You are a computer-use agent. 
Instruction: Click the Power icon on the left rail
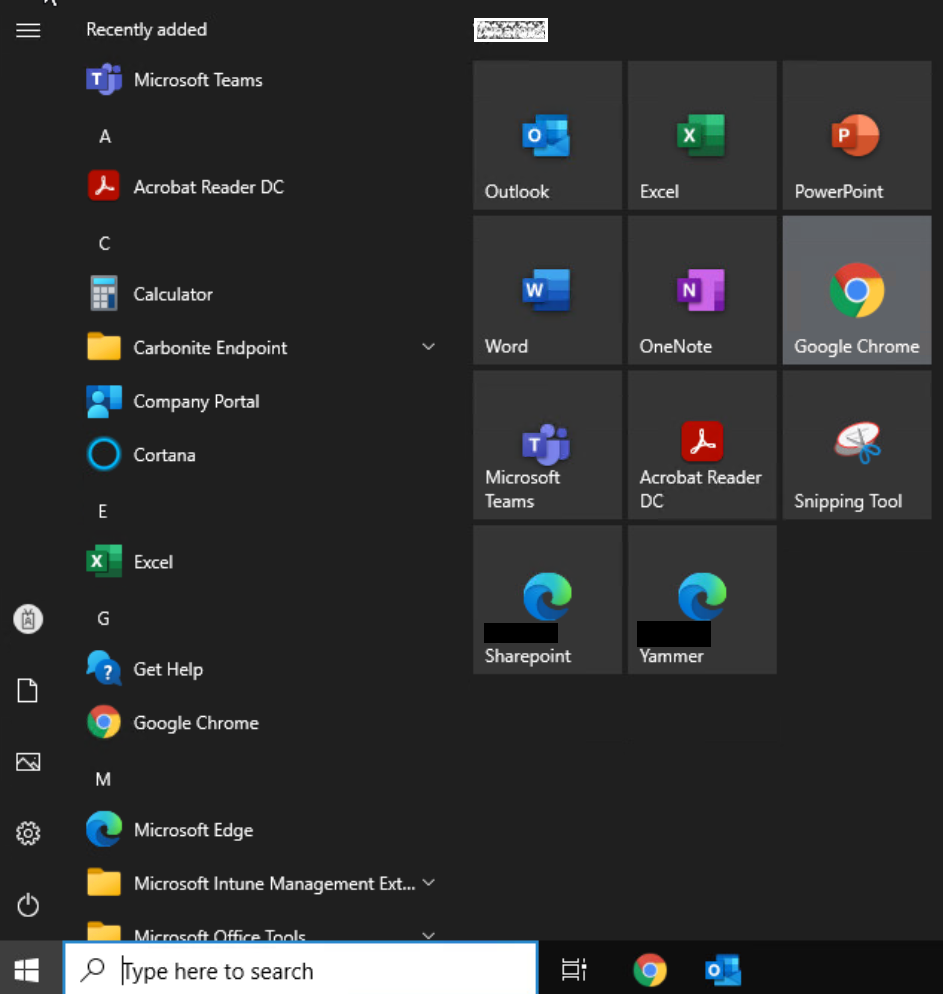coord(27,905)
